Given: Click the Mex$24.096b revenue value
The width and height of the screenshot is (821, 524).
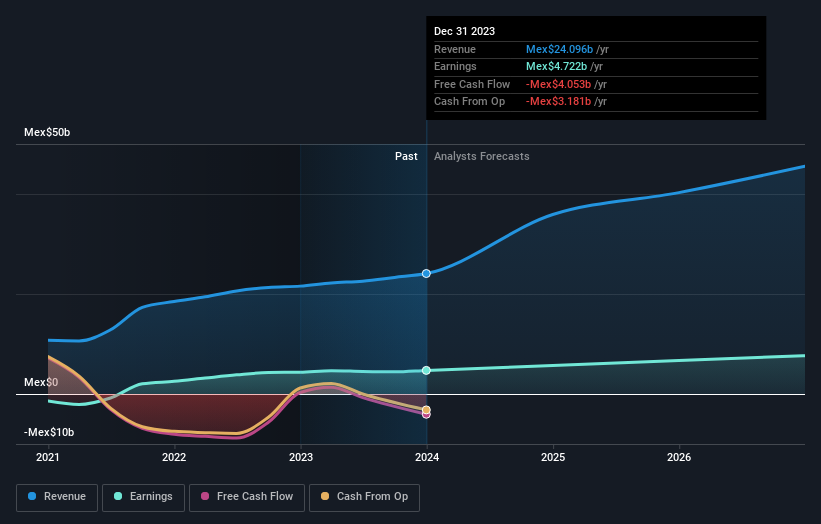Looking at the screenshot, I should (x=559, y=49).
